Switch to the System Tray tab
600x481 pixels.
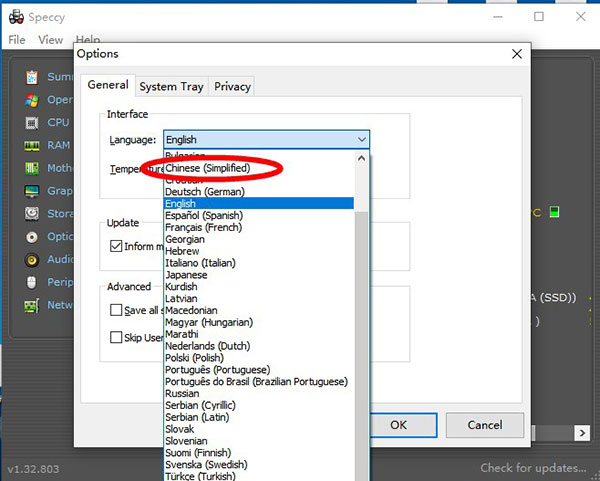[171, 87]
